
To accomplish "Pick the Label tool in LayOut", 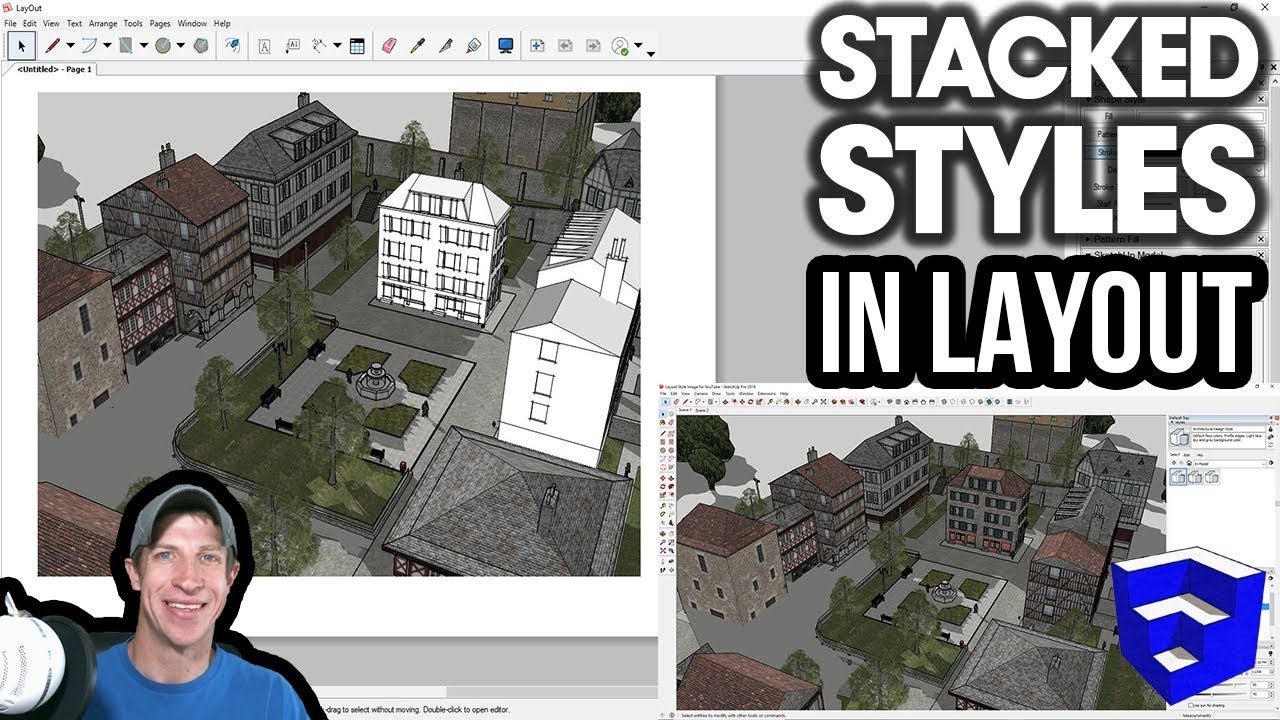I will 293,45.
